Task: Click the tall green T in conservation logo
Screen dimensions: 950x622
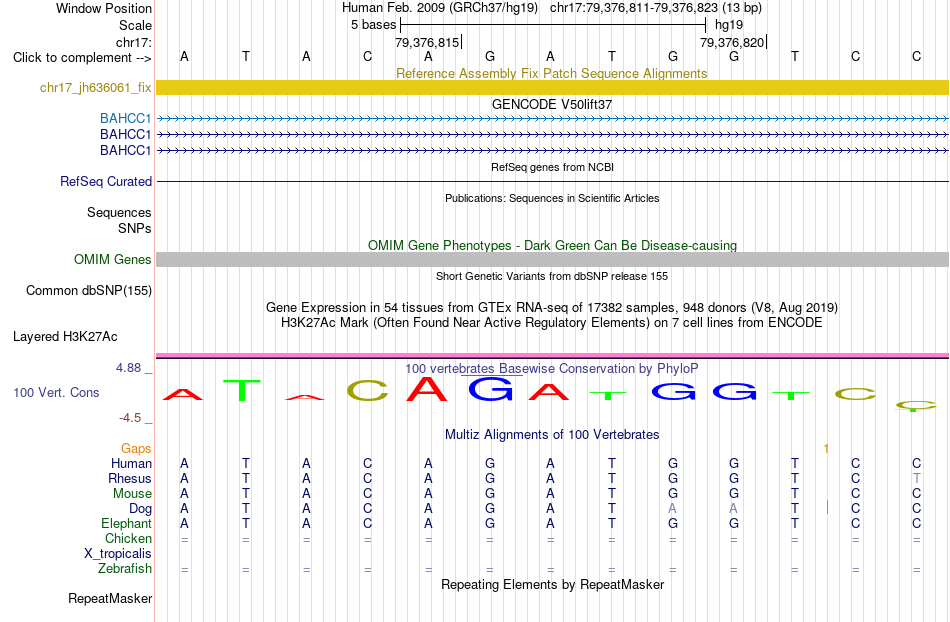Action: (x=242, y=390)
